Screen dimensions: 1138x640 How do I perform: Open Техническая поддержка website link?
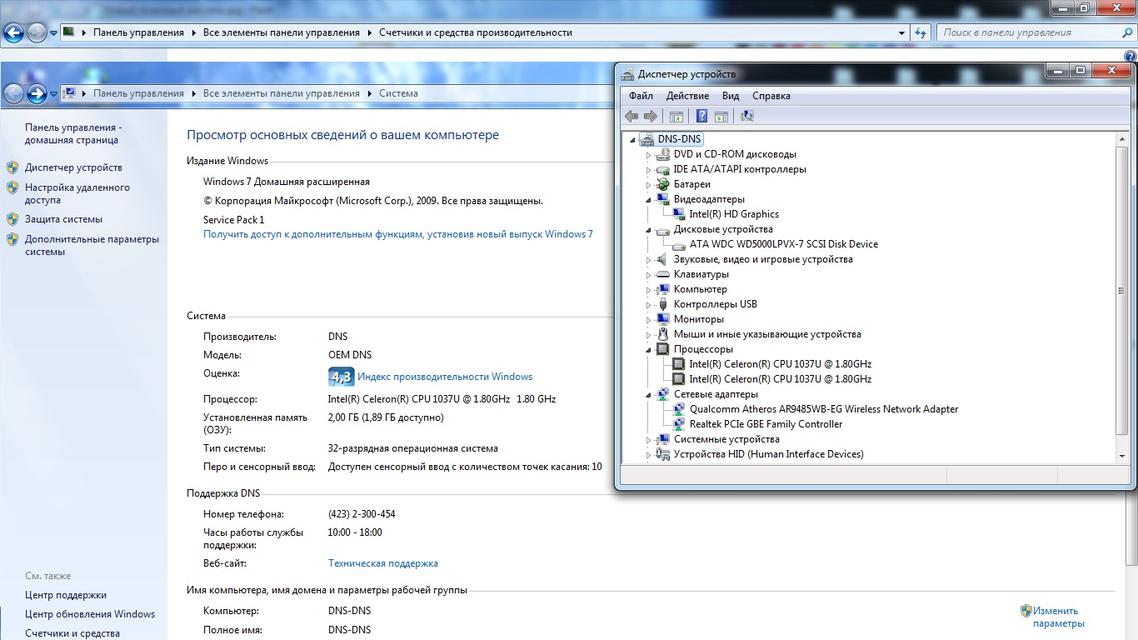click(x=383, y=563)
